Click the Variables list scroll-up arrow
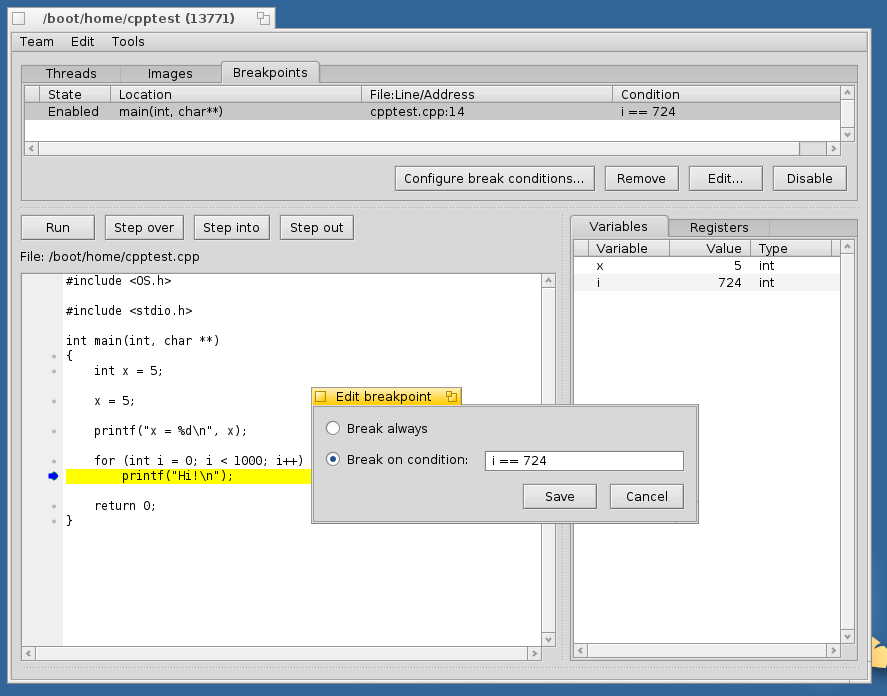Viewport: 887px width, 696px height. (847, 248)
